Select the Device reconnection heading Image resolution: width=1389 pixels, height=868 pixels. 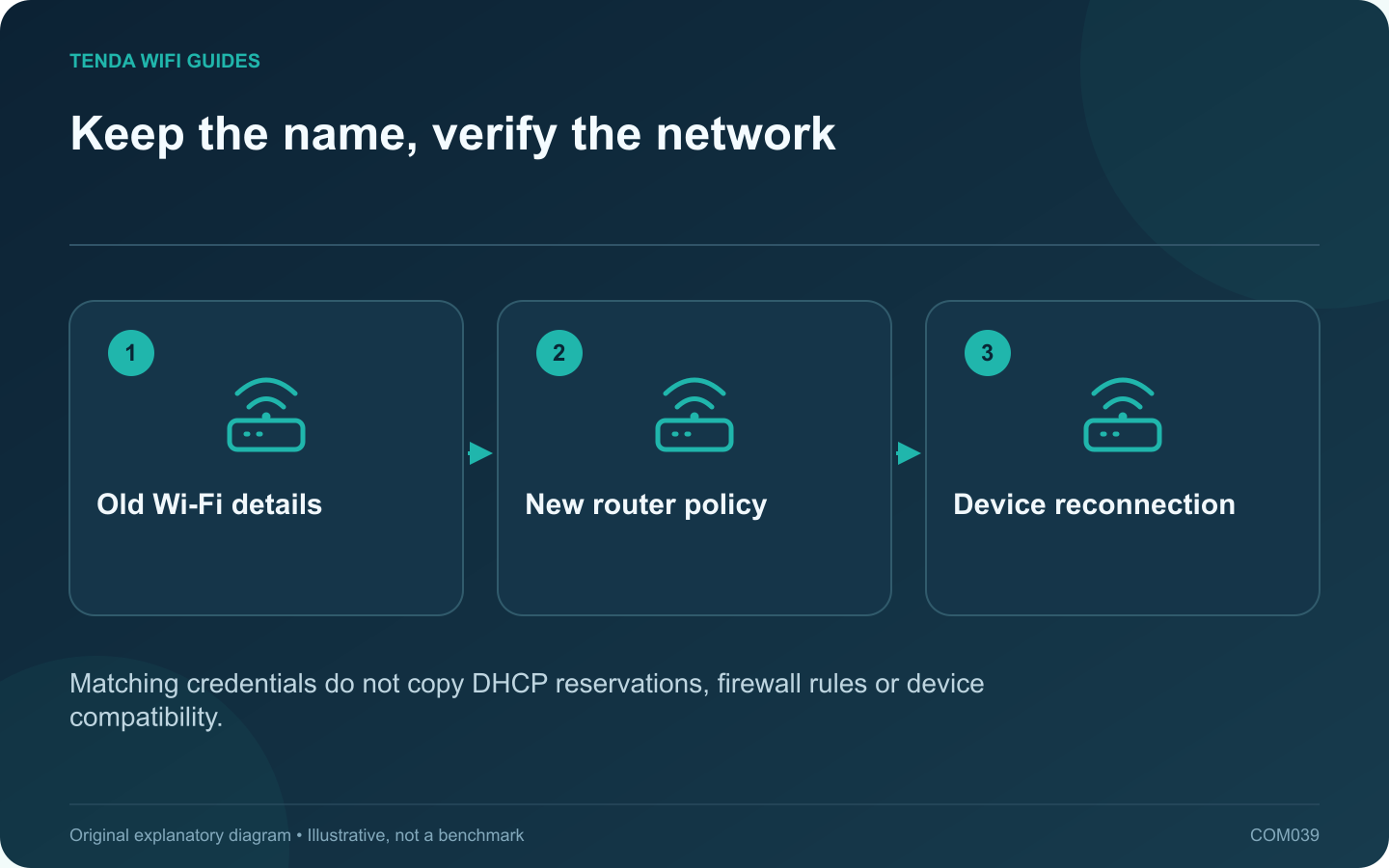(1094, 504)
